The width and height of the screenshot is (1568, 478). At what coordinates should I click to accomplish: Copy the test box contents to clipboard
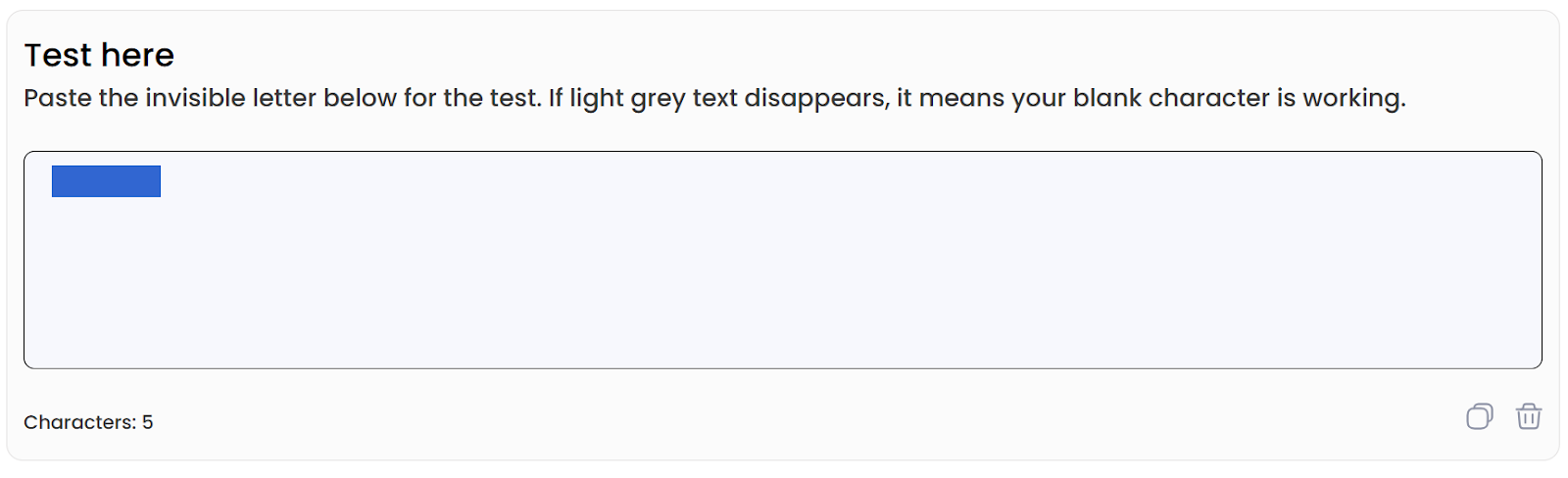[1479, 416]
